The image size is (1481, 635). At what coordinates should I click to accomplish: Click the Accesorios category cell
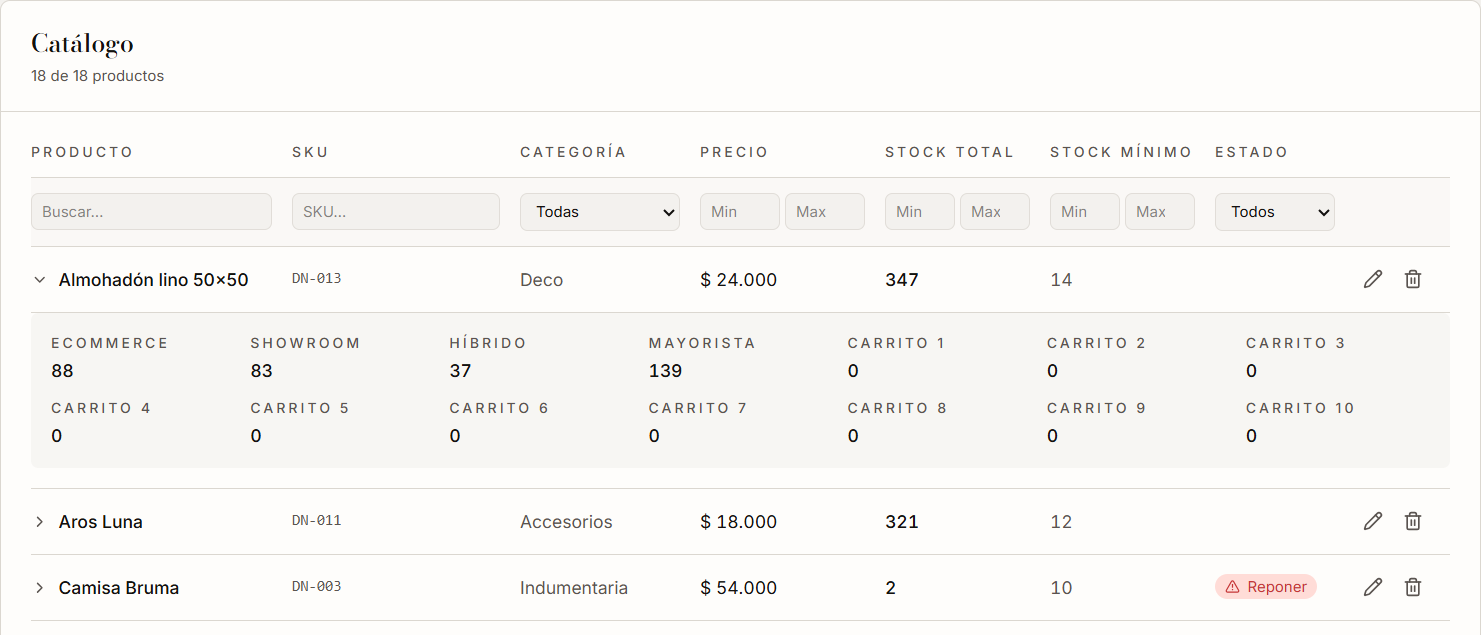click(x=566, y=522)
